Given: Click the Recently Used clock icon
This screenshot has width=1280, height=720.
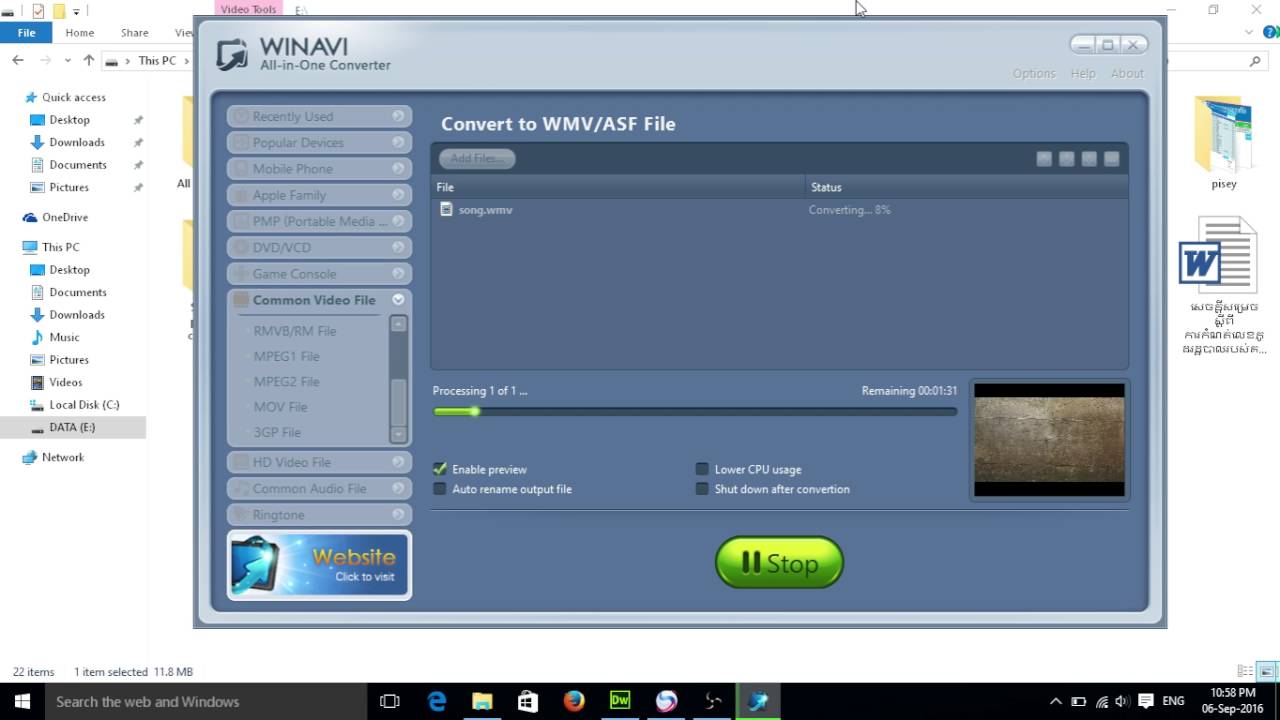Looking at the screenshot, I should 240,116.
